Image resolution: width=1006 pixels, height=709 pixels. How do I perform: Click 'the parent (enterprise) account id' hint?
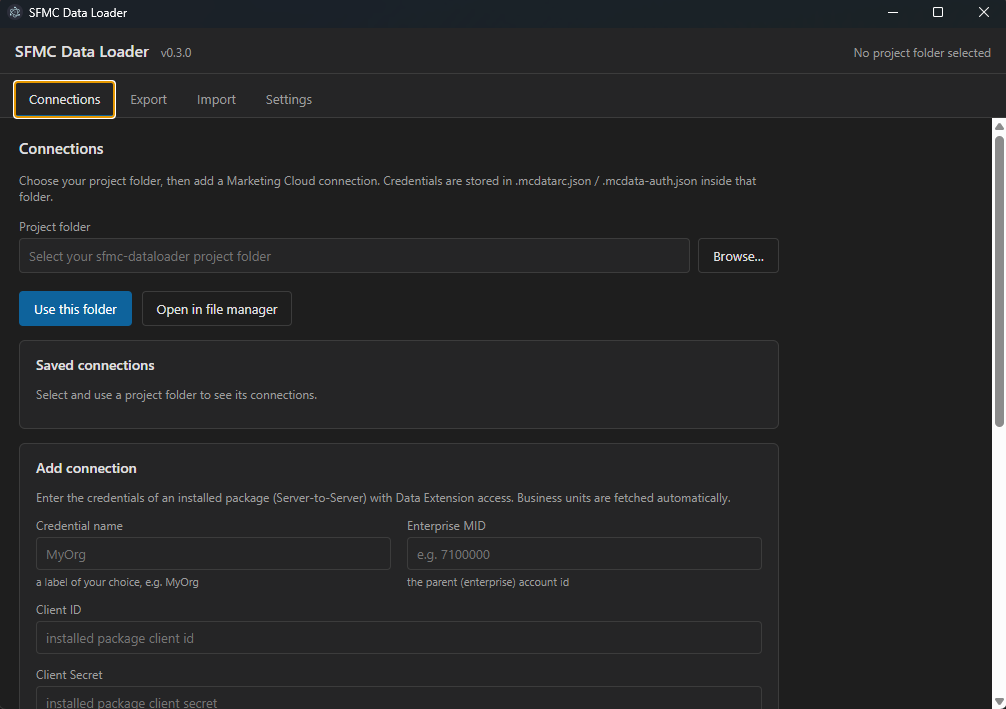[488, 582]
